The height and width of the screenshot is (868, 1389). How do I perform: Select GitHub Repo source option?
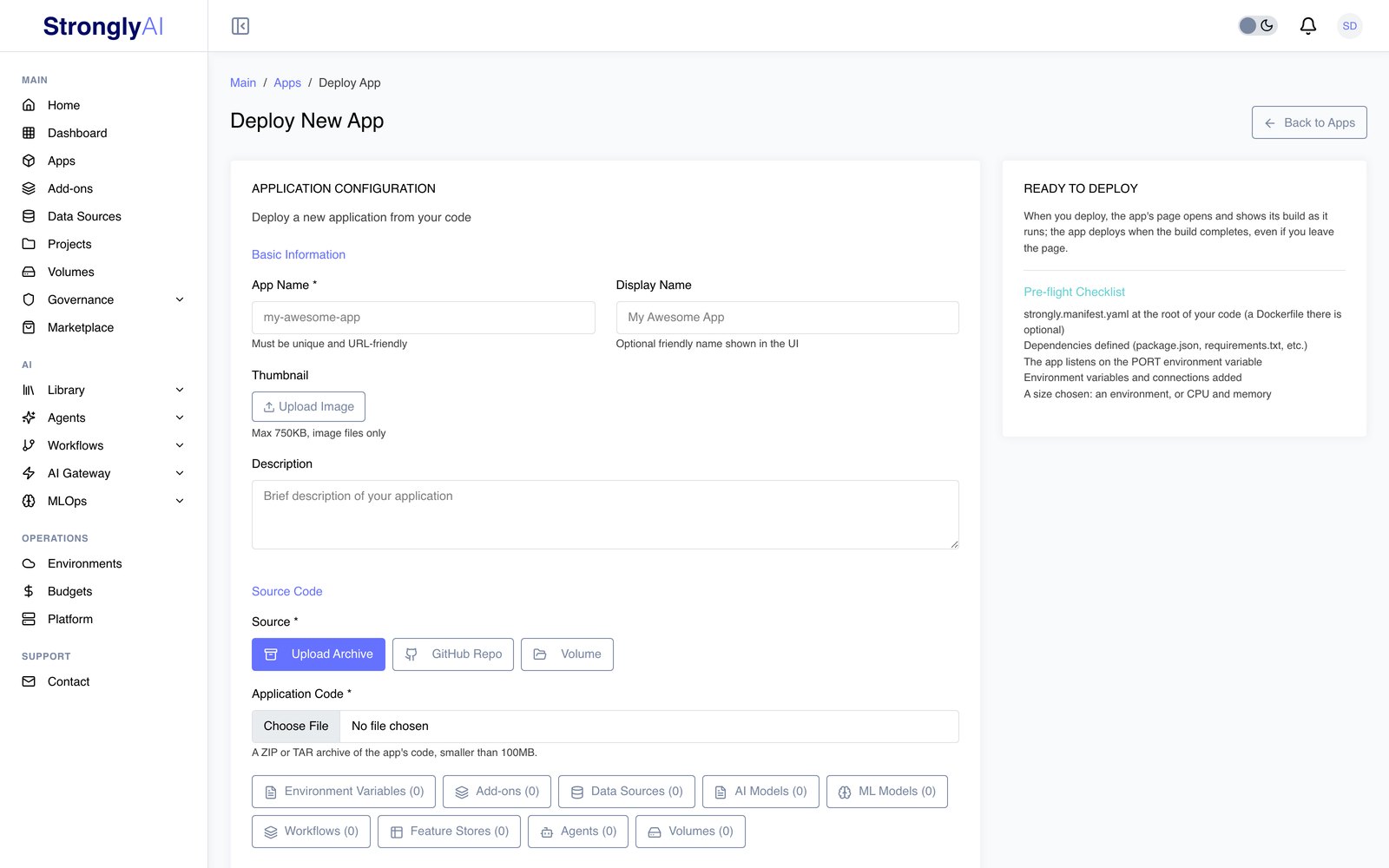453,654
